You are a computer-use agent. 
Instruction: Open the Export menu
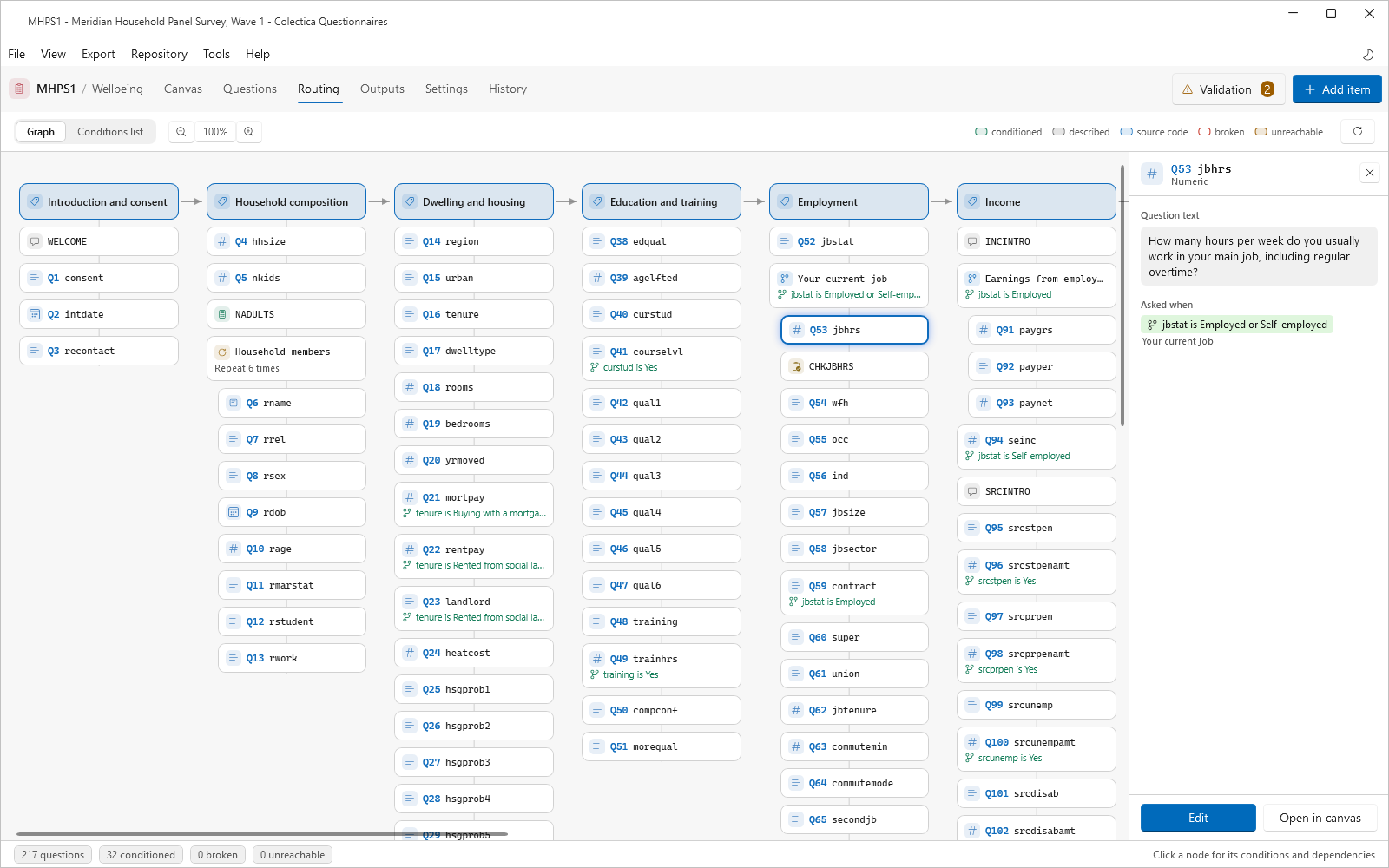[x=98, y=54]
